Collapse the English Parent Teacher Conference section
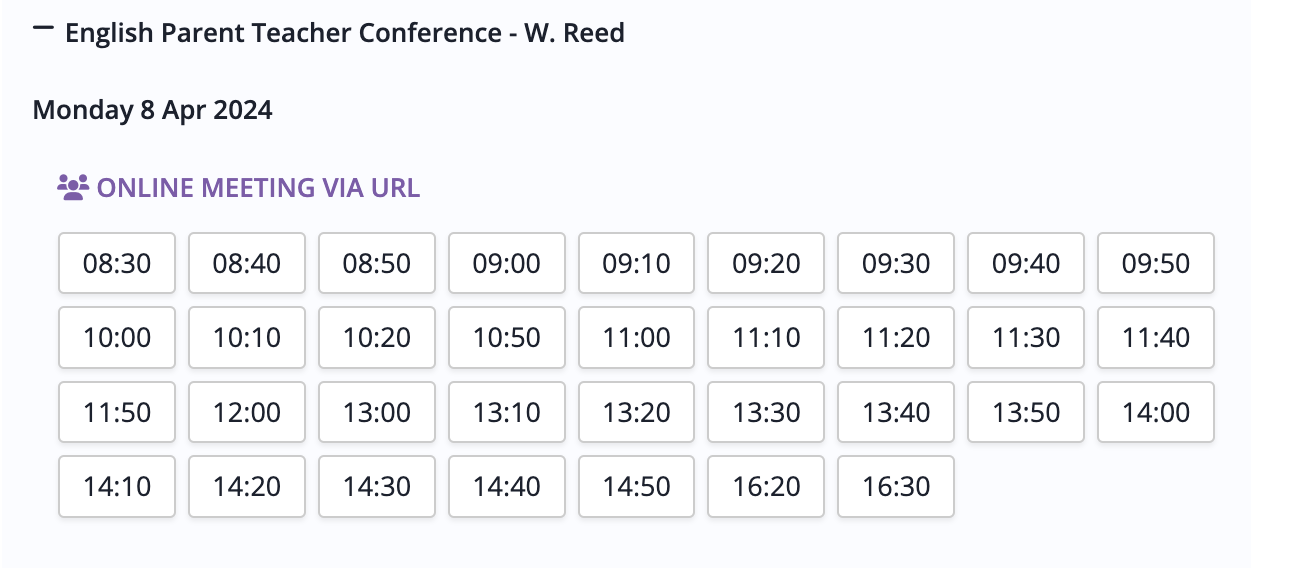Image resolution: width=1290 pixels, height=568 pixels. (x=43, y=31)
